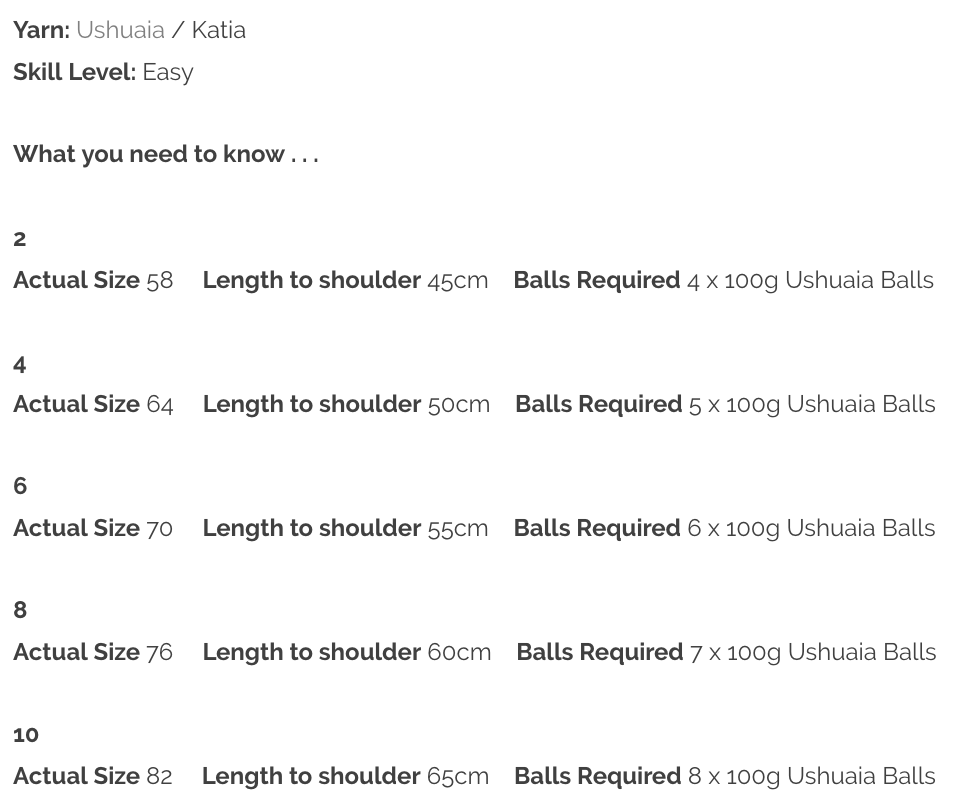Click the 45cm shoulder length value
Image resolution: width=970 pixels, height=800 pixels.
(x=458, y=280)
